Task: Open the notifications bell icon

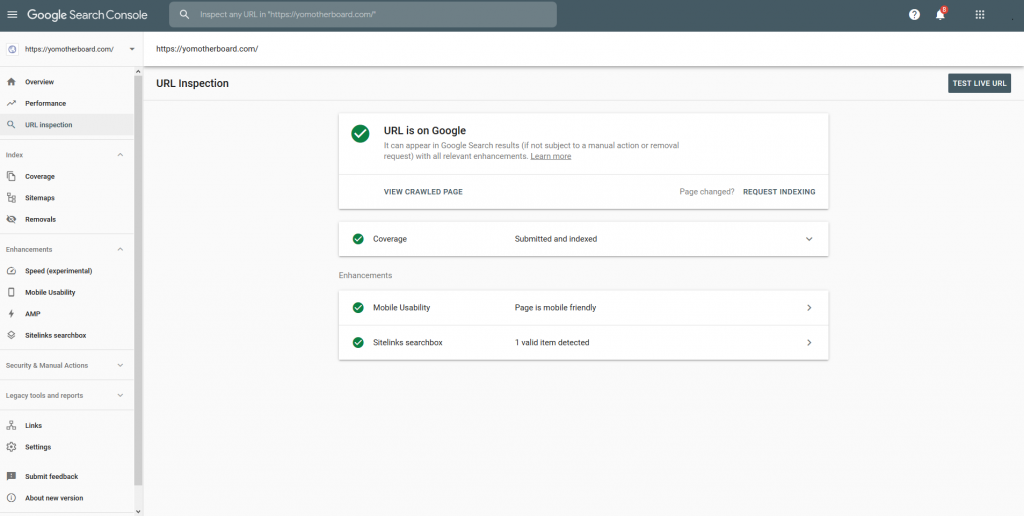Action: point(940,14)
